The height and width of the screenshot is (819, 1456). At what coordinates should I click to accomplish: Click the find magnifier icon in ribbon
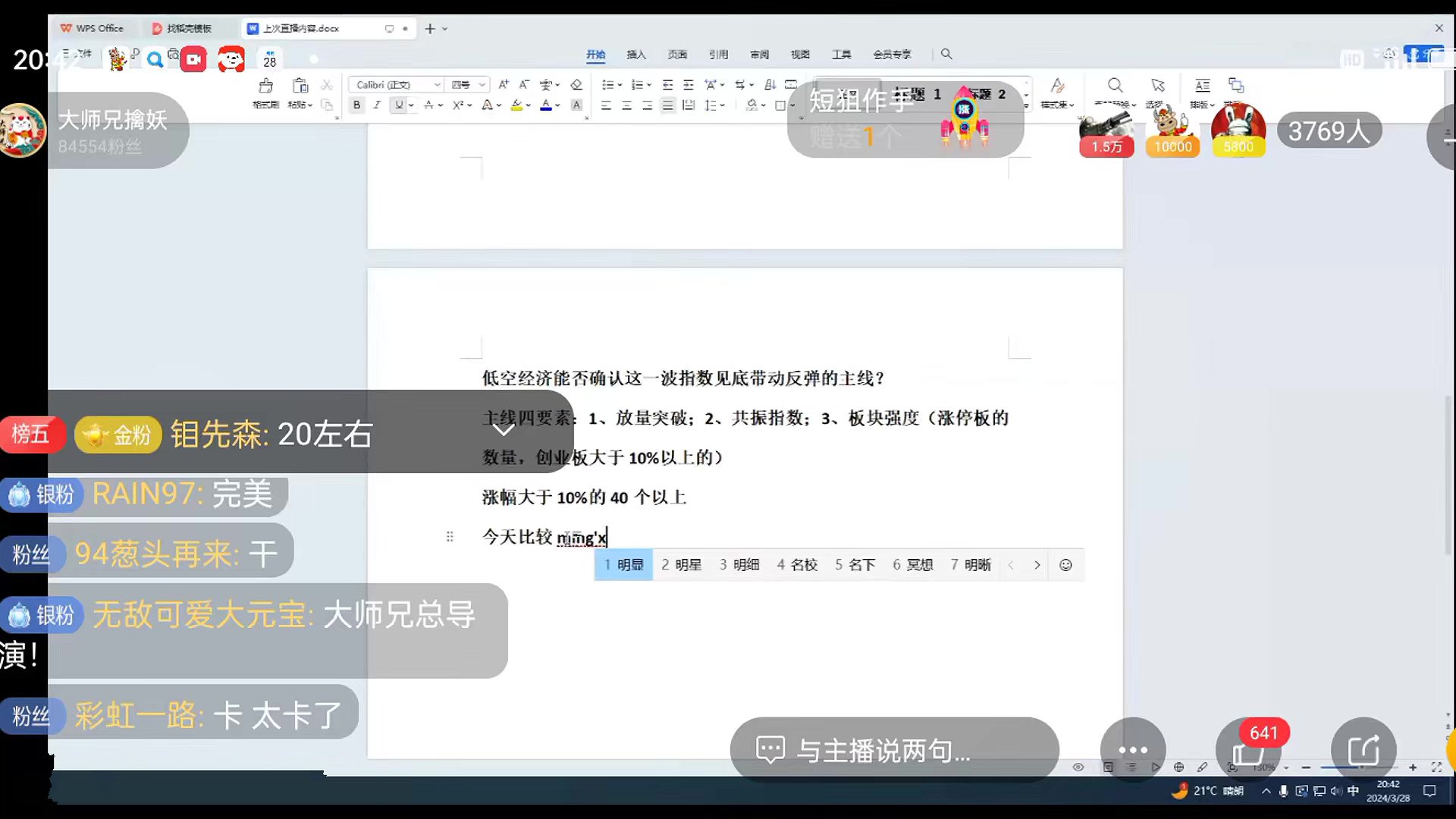point(1115,85)
